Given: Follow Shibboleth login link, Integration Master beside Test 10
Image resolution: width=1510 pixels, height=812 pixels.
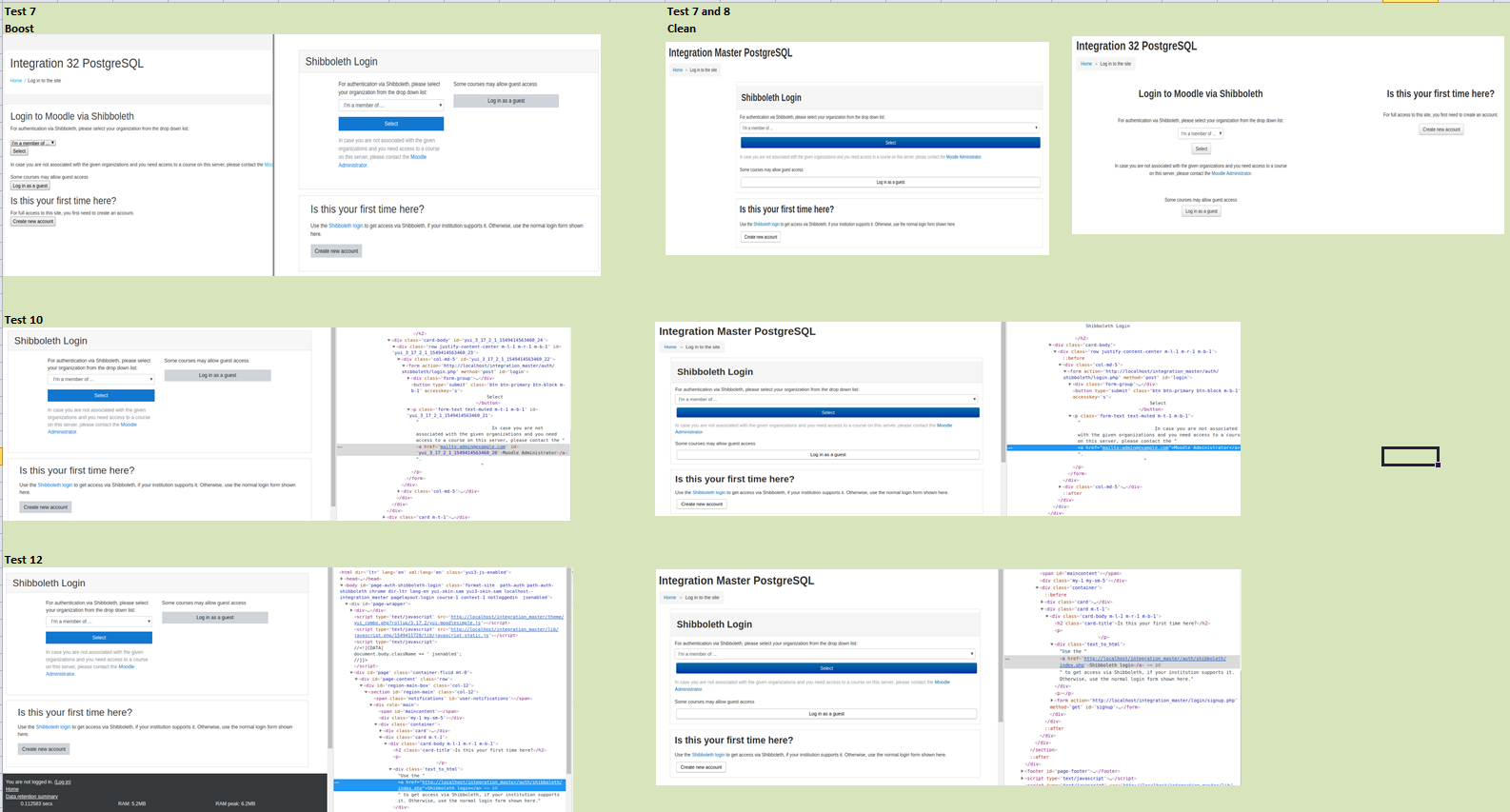Looking at the screenshot, I should click(709, 493).
